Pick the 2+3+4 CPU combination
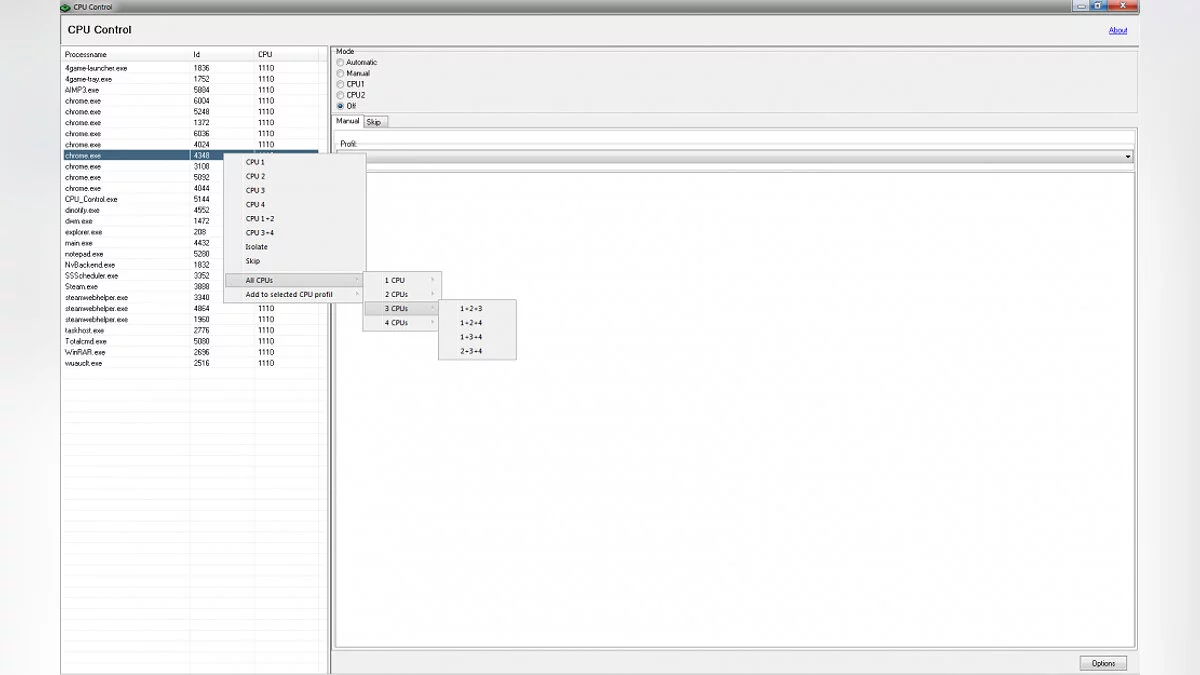The width and height of the screenshot is (1200, 675). point(471,351)
